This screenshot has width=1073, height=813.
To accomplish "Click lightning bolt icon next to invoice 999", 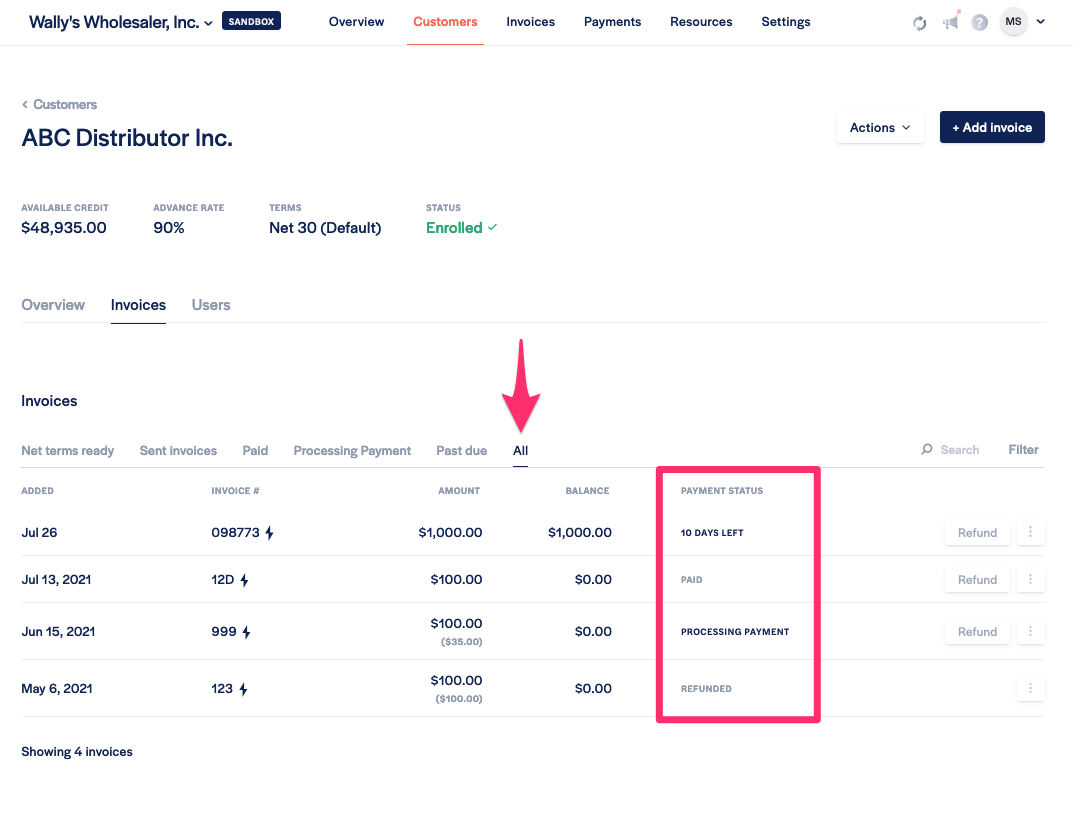I will coord(246,632).
